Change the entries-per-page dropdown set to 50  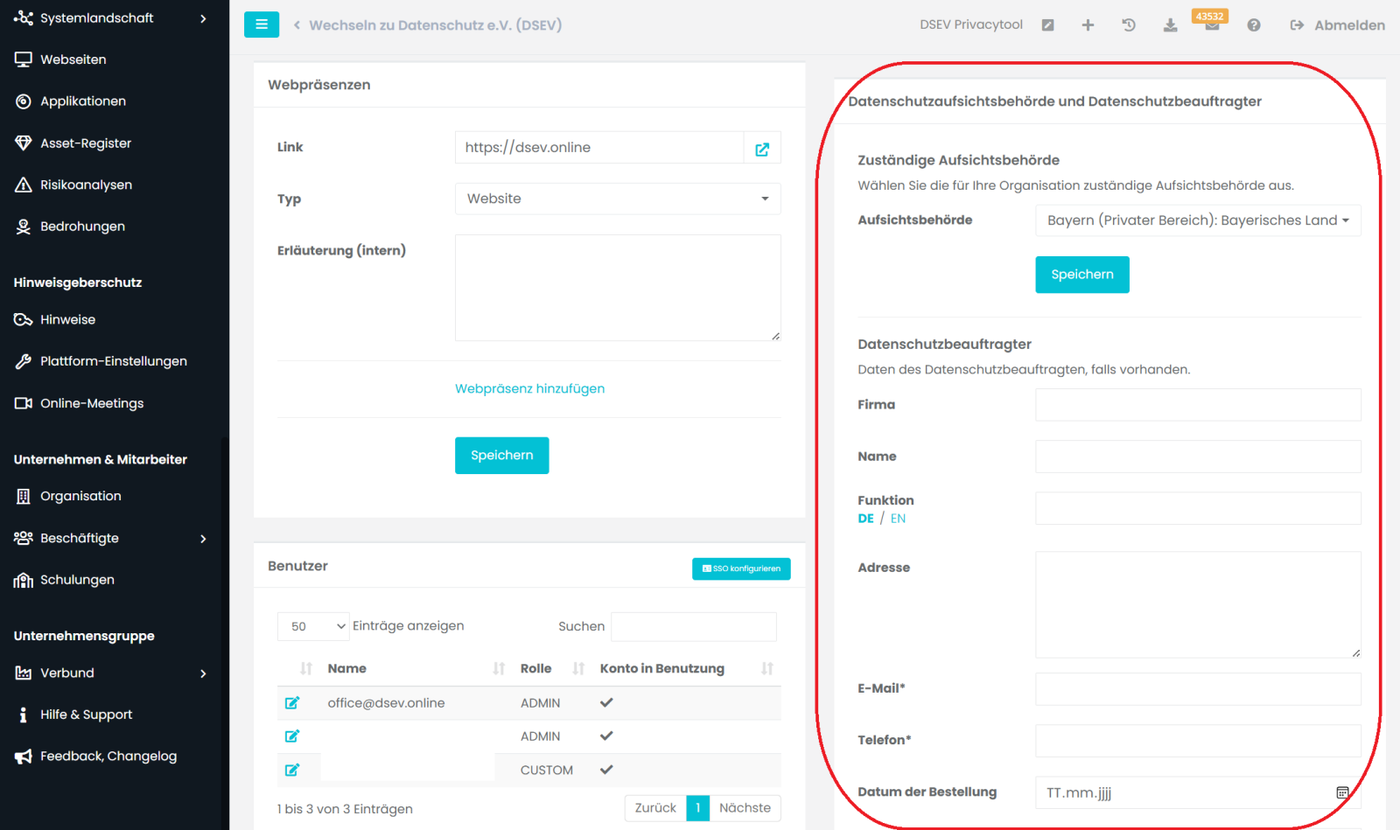313,626
